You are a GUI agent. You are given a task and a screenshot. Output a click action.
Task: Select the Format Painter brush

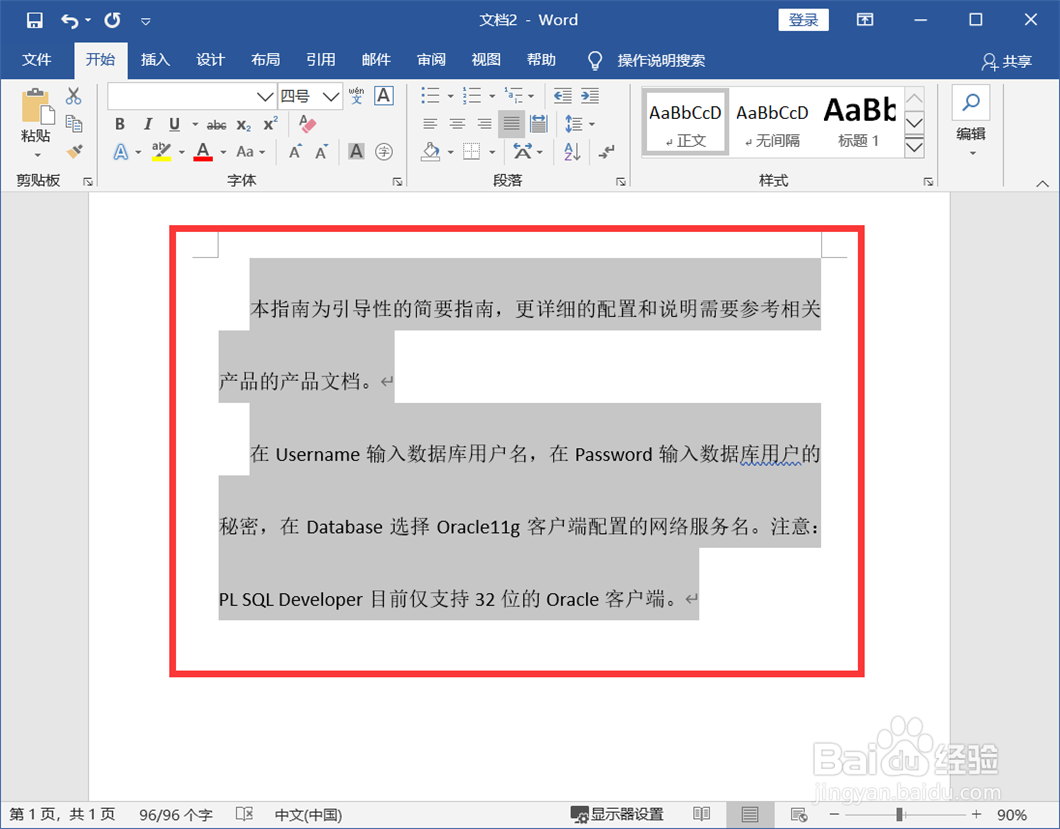[x=74, y=151]
